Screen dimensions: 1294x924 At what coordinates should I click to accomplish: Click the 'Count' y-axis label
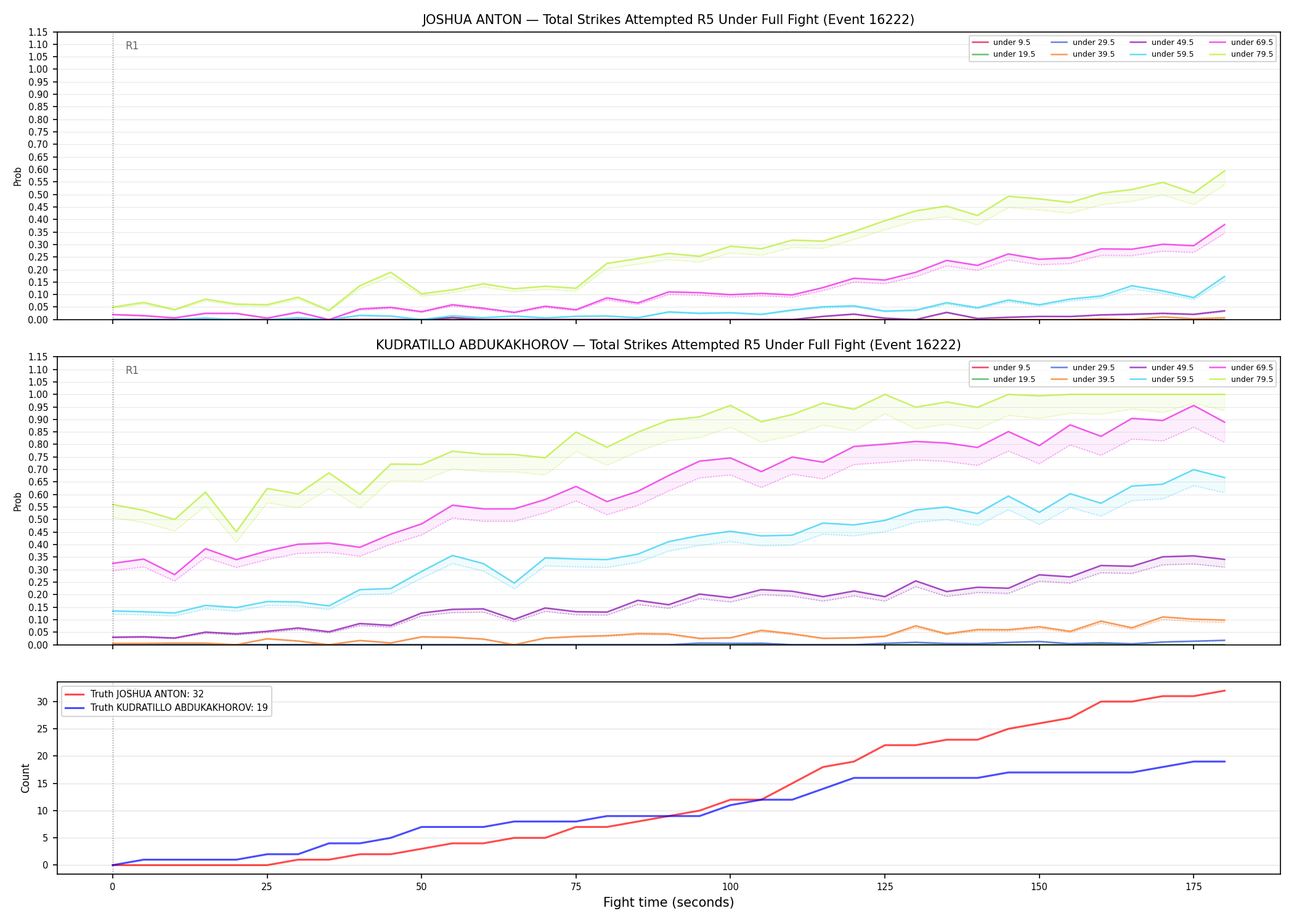point(25,778)
